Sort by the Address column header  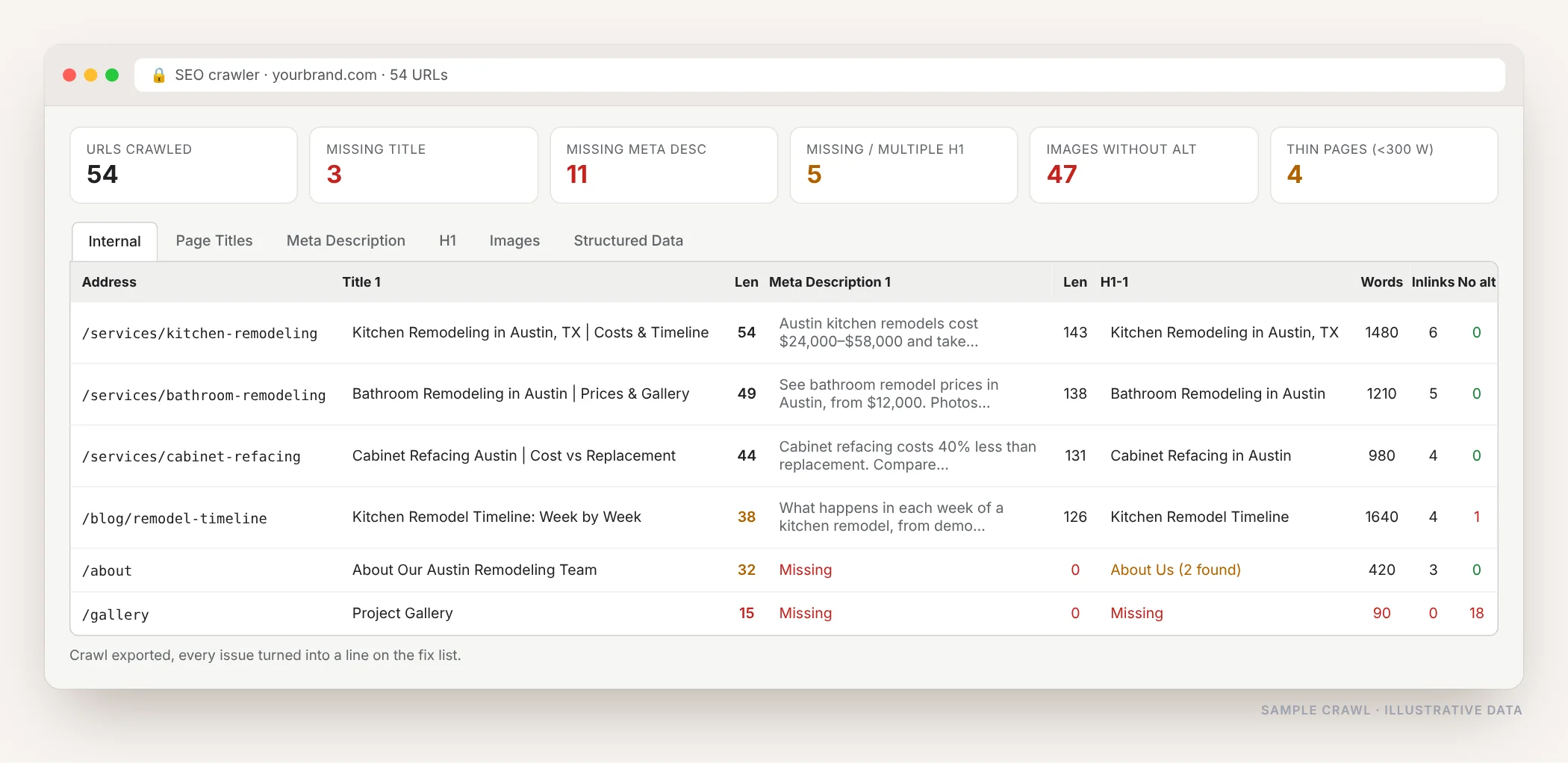[109, 282]
